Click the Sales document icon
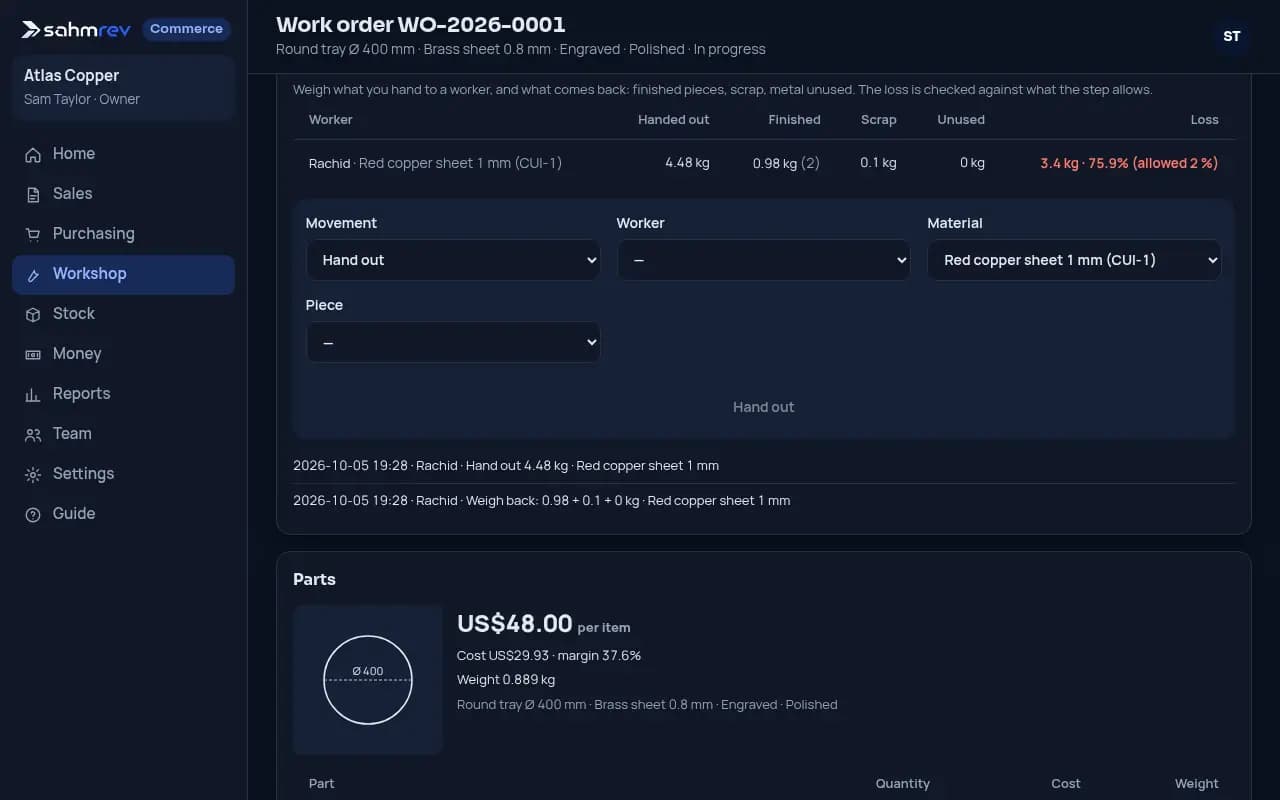This screenshot has width=1280, height=800. pos(33,194)
